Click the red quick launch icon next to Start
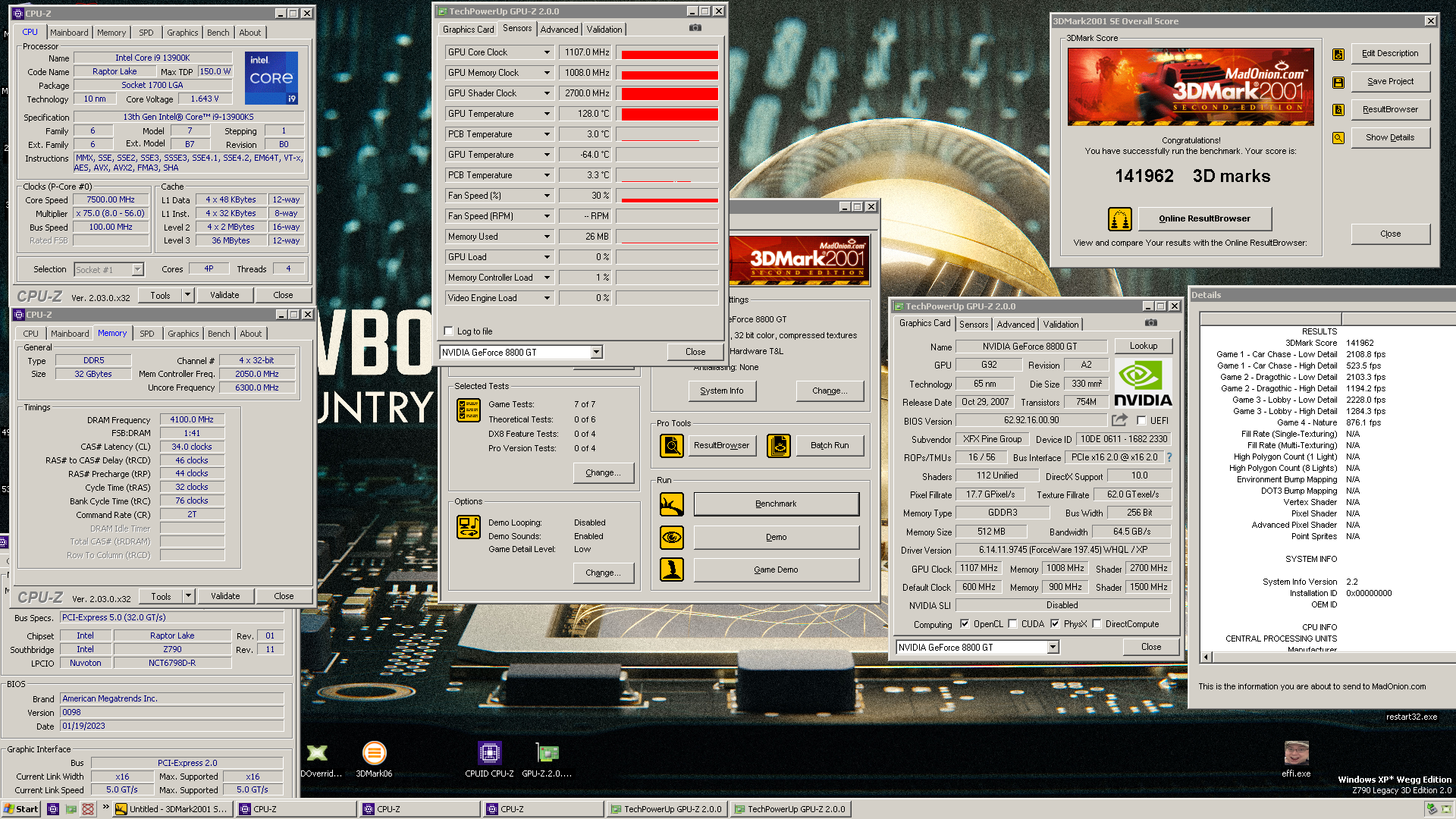The width and height of the screenshot is (1456, 819). pos(88,809)
